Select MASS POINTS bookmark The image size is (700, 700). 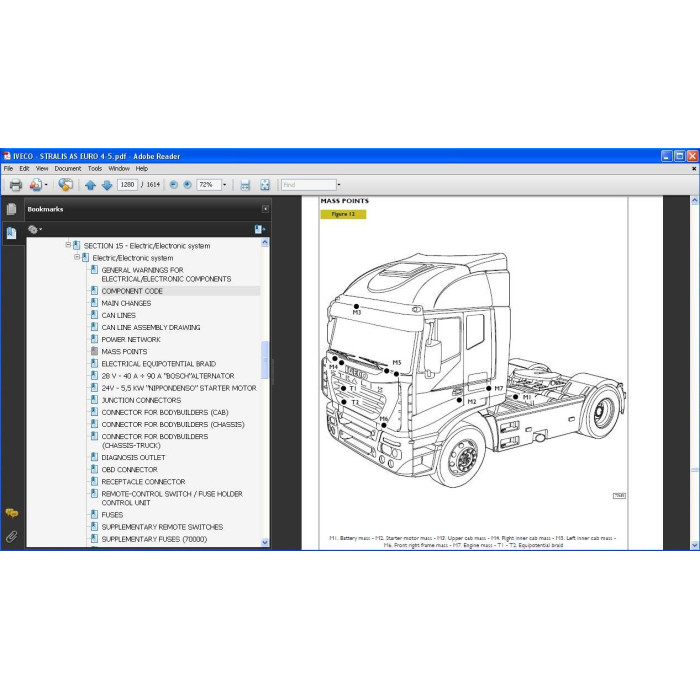(x=124, y=352)
